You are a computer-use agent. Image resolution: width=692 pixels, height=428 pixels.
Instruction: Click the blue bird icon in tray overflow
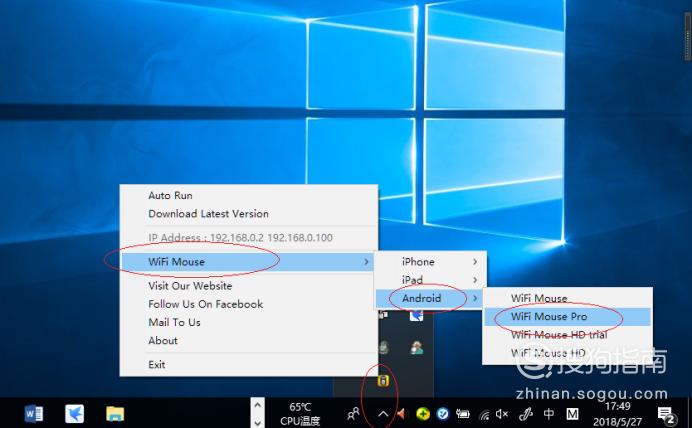416,315
